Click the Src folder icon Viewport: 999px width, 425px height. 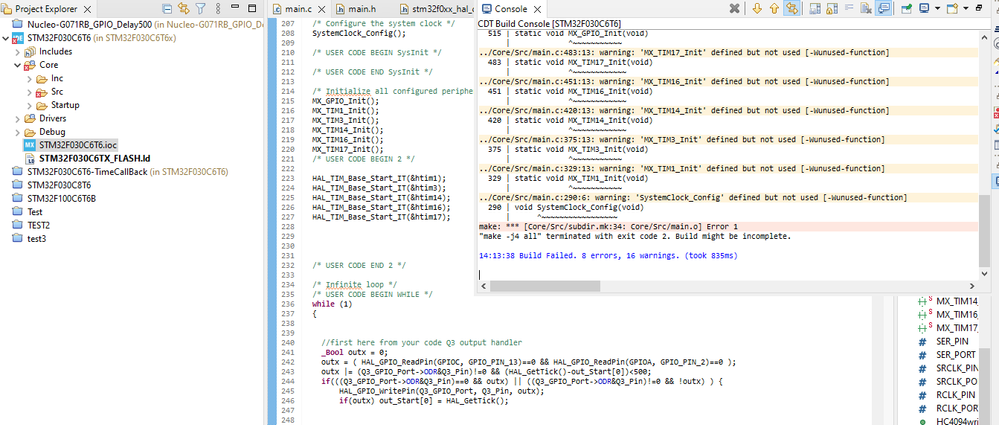(x=41, y=92)
